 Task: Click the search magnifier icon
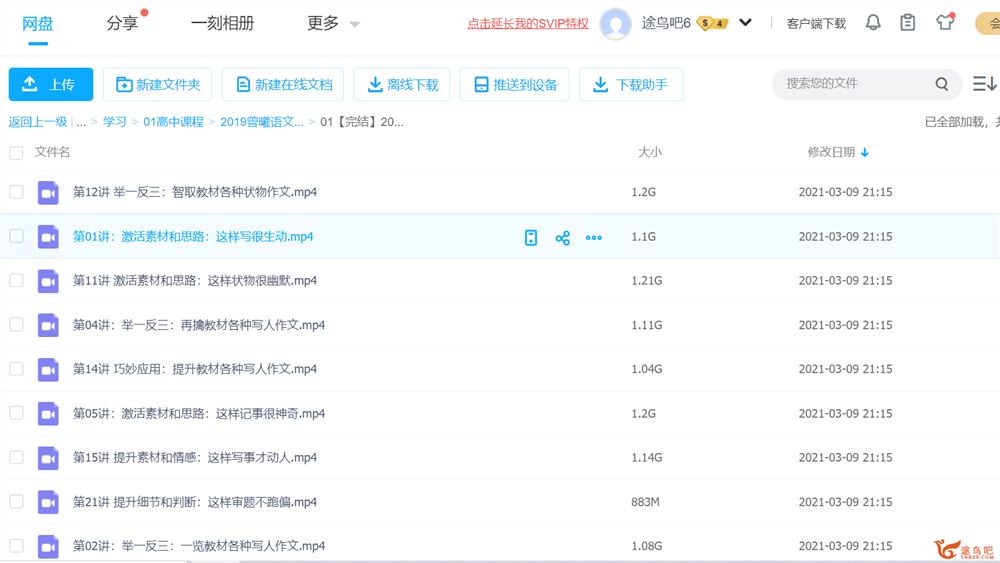(x=942, y=84)
